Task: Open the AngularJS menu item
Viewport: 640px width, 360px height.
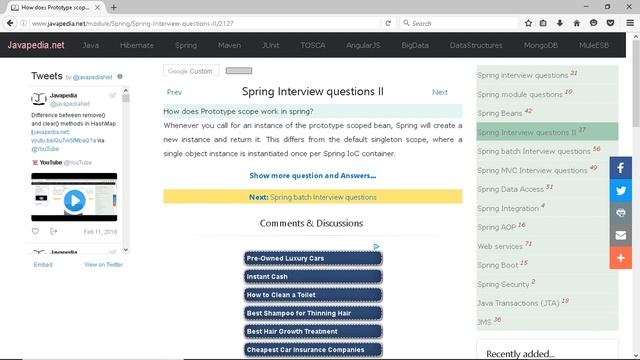Action: (363, 45)
